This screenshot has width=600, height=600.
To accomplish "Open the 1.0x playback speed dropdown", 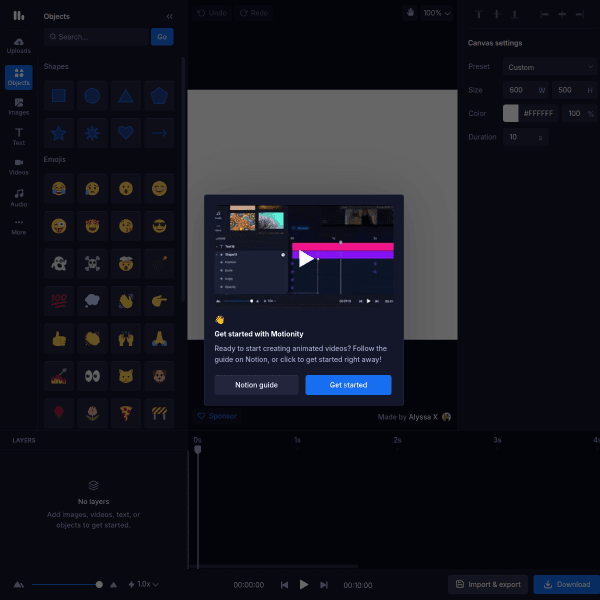I will (143, 584).
